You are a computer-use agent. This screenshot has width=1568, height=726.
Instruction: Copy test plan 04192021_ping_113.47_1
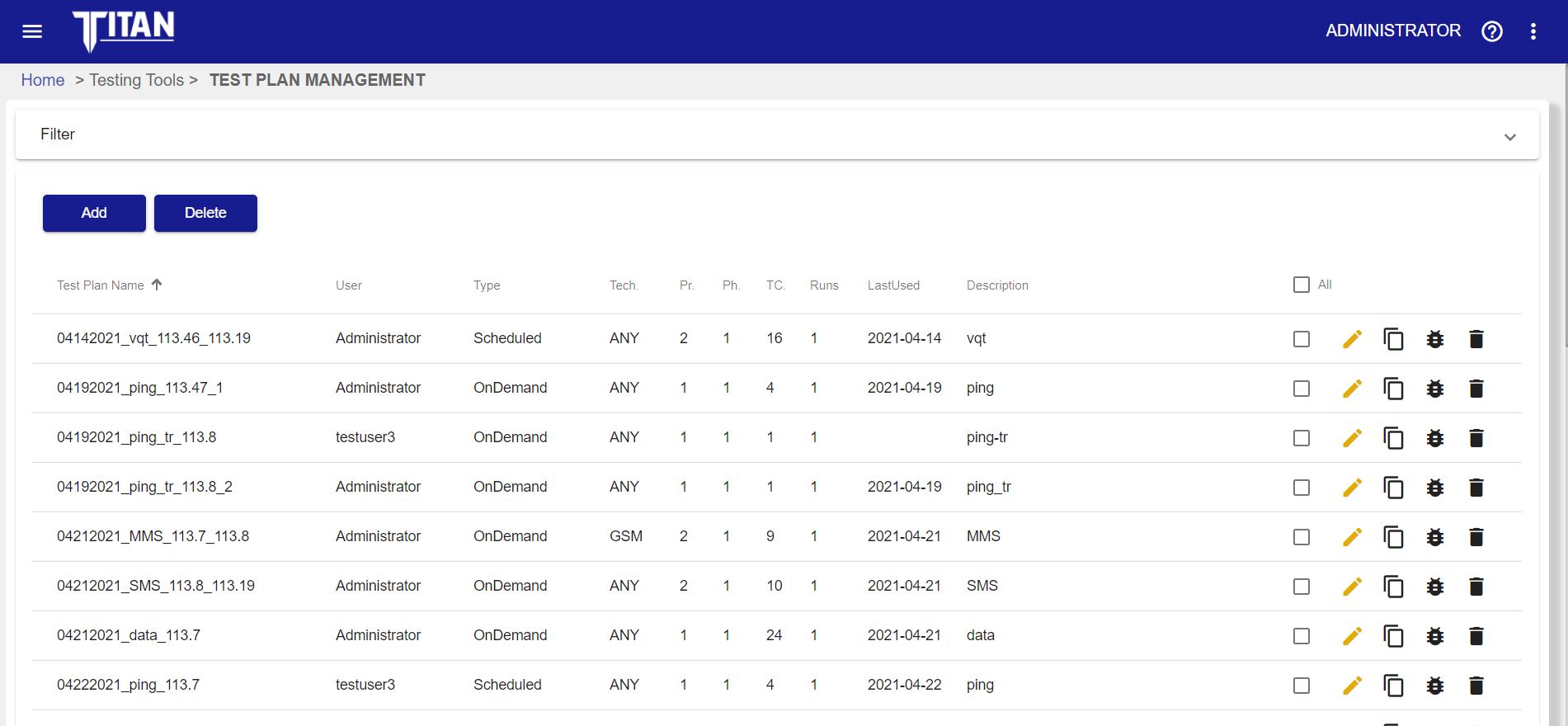point(1393,389)
